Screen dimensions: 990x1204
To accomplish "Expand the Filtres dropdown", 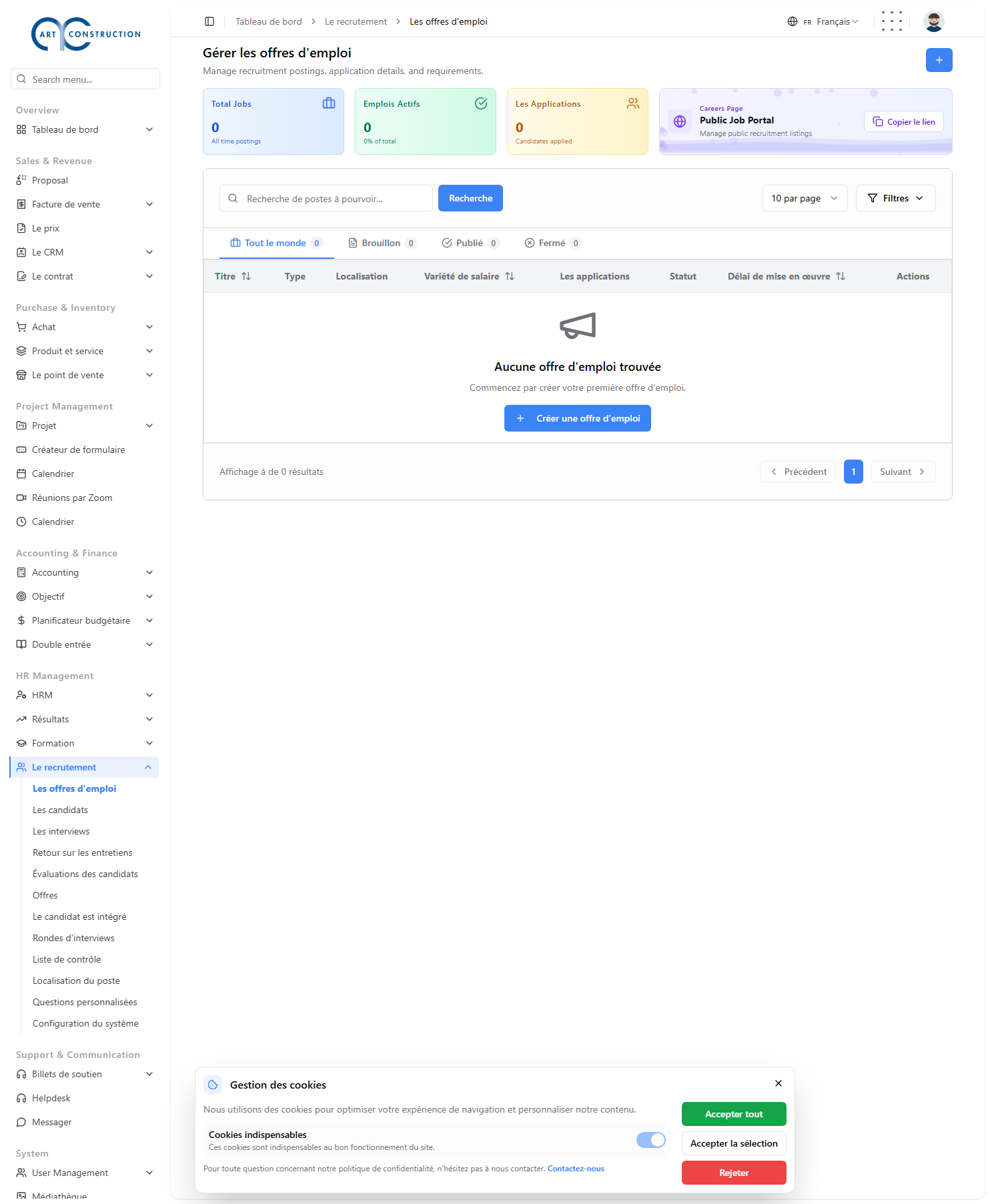I will [896, 198].
